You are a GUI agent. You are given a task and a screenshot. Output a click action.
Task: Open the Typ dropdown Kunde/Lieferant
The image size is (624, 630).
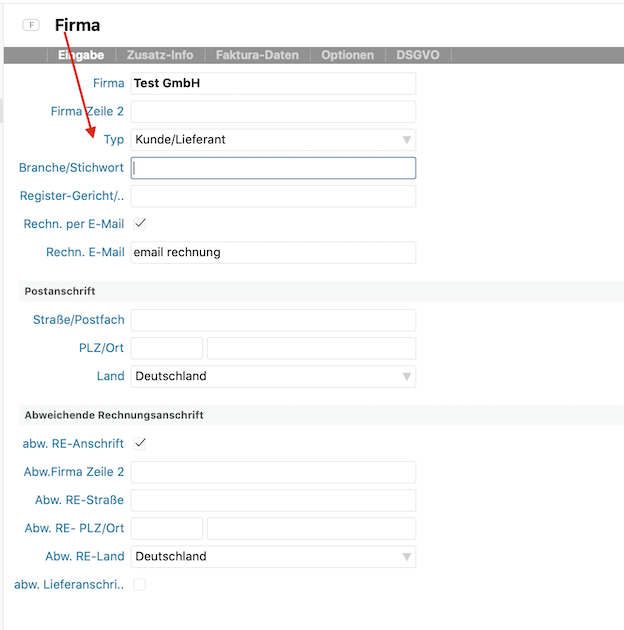coord(273,140)
